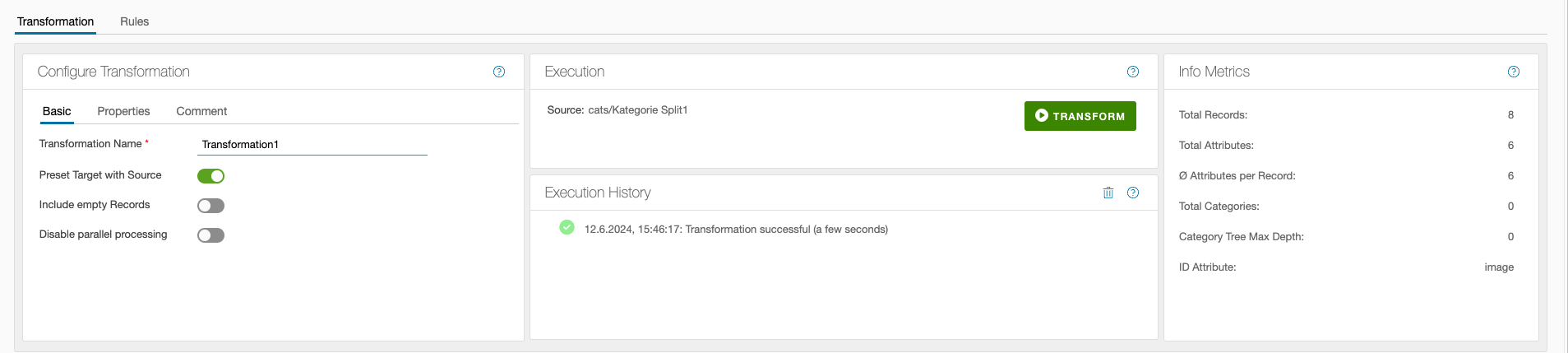Click the Total Records value
The width and height of the screenshot is (1568, 353).
(x=1510, y=115)
